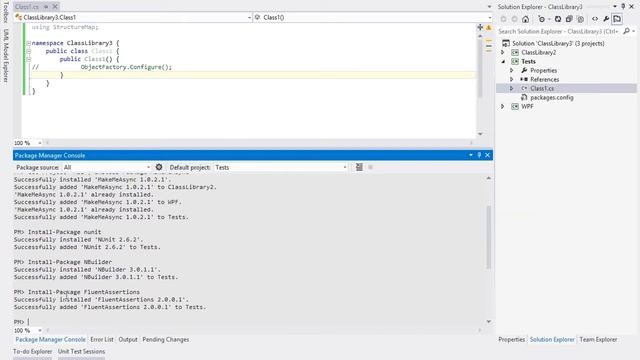The height and width of the screenshot is (360, 640).
Task: Click the console vertical scrollbar thumb
Action: coord(488,237)
